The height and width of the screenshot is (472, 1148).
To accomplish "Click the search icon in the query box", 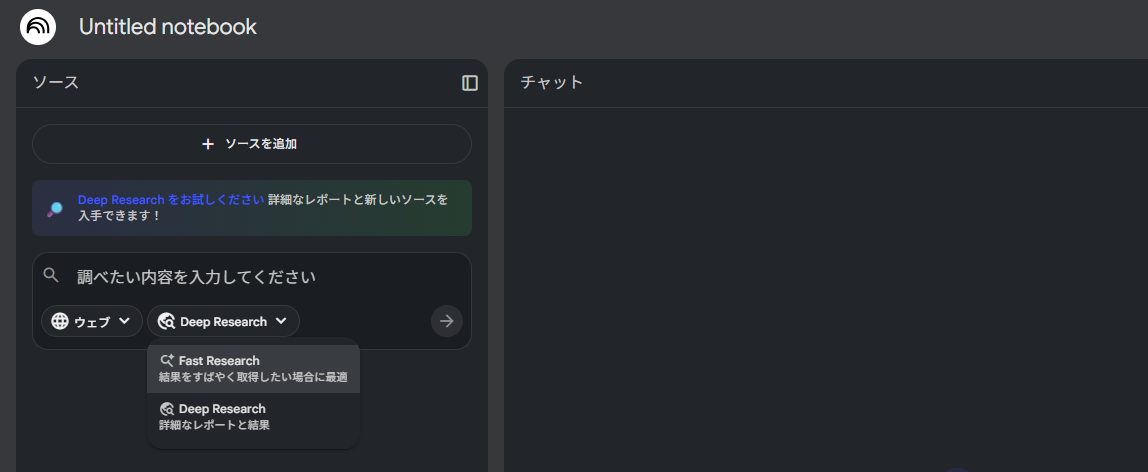I will pos(51,275).
